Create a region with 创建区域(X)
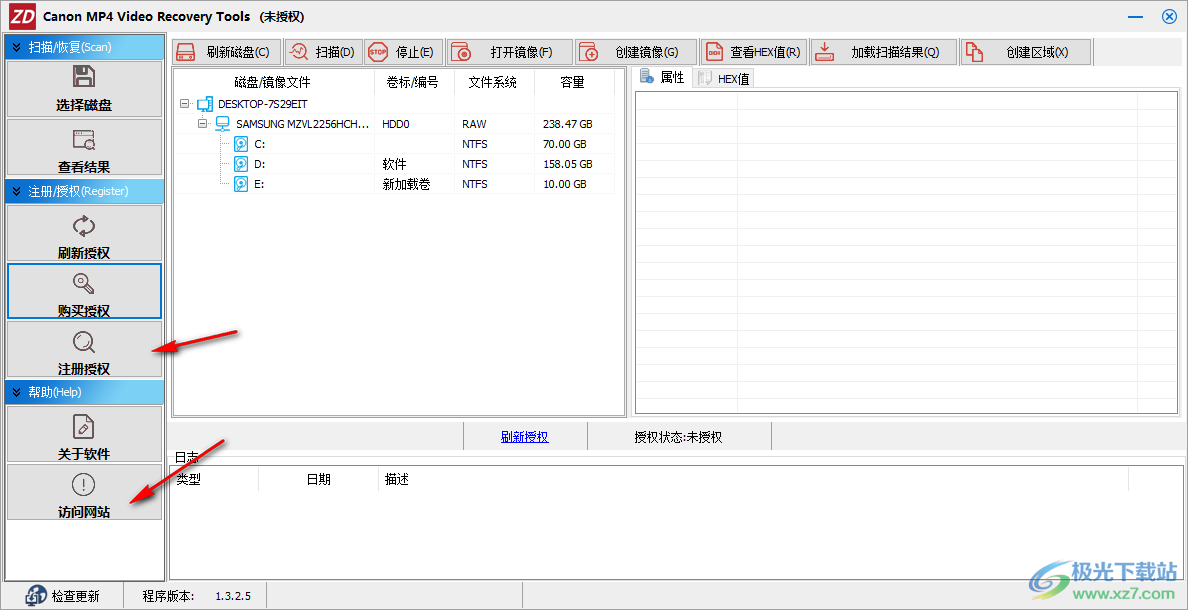The width and height of the screenshot is (1188, 610). coord(1026,52)
